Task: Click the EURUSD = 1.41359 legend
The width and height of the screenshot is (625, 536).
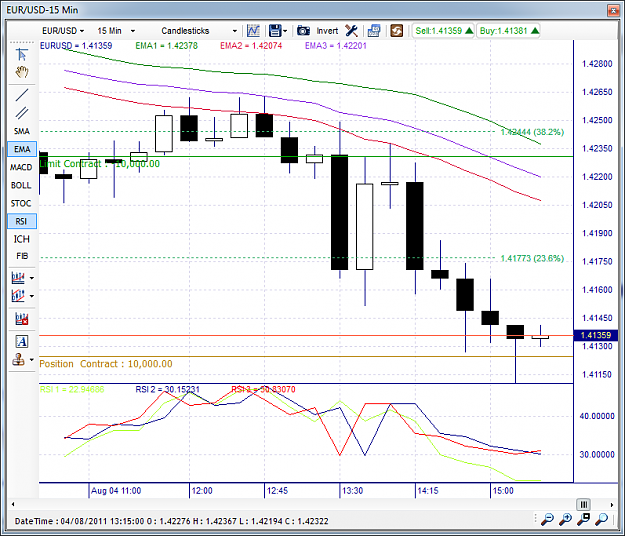Action: point(76,46)
